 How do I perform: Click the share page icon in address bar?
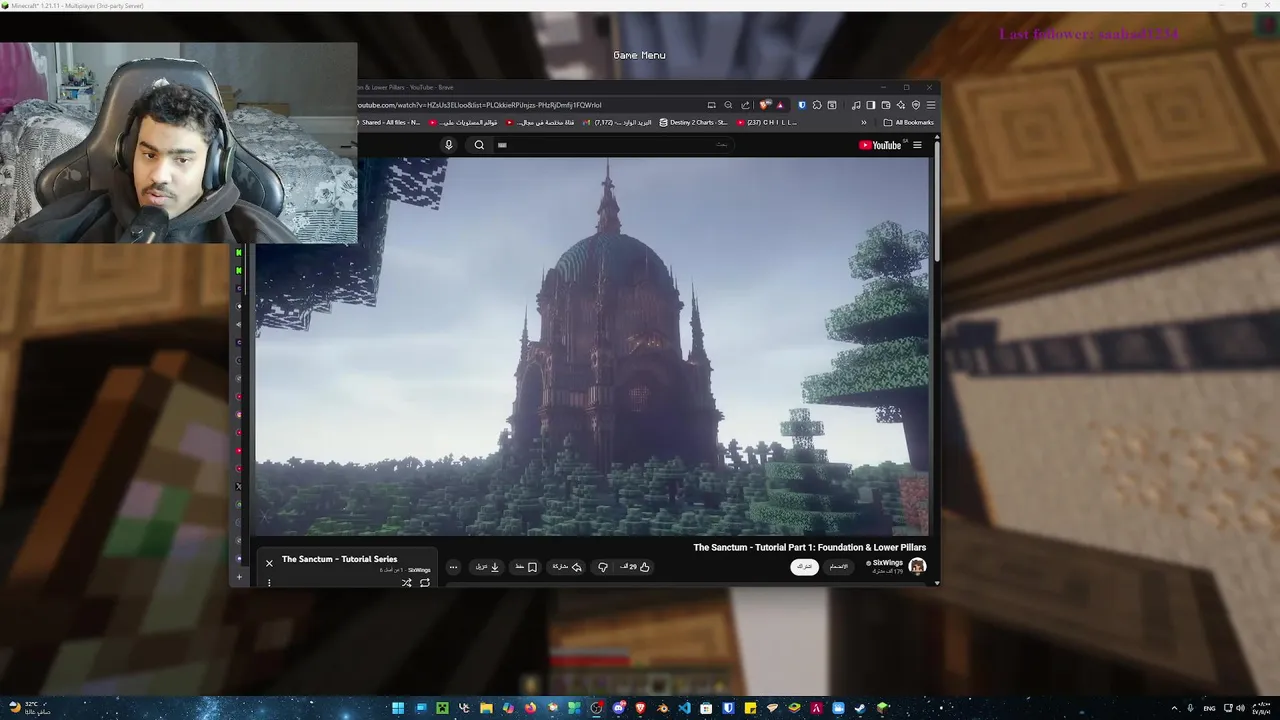point(745,105)
